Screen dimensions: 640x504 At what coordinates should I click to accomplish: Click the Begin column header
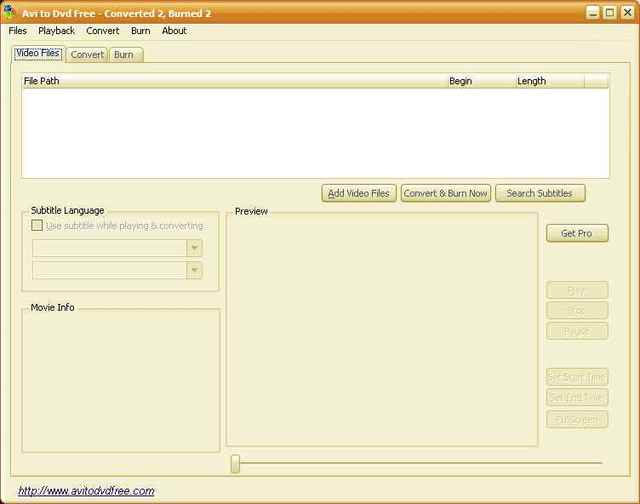[481, 81]
